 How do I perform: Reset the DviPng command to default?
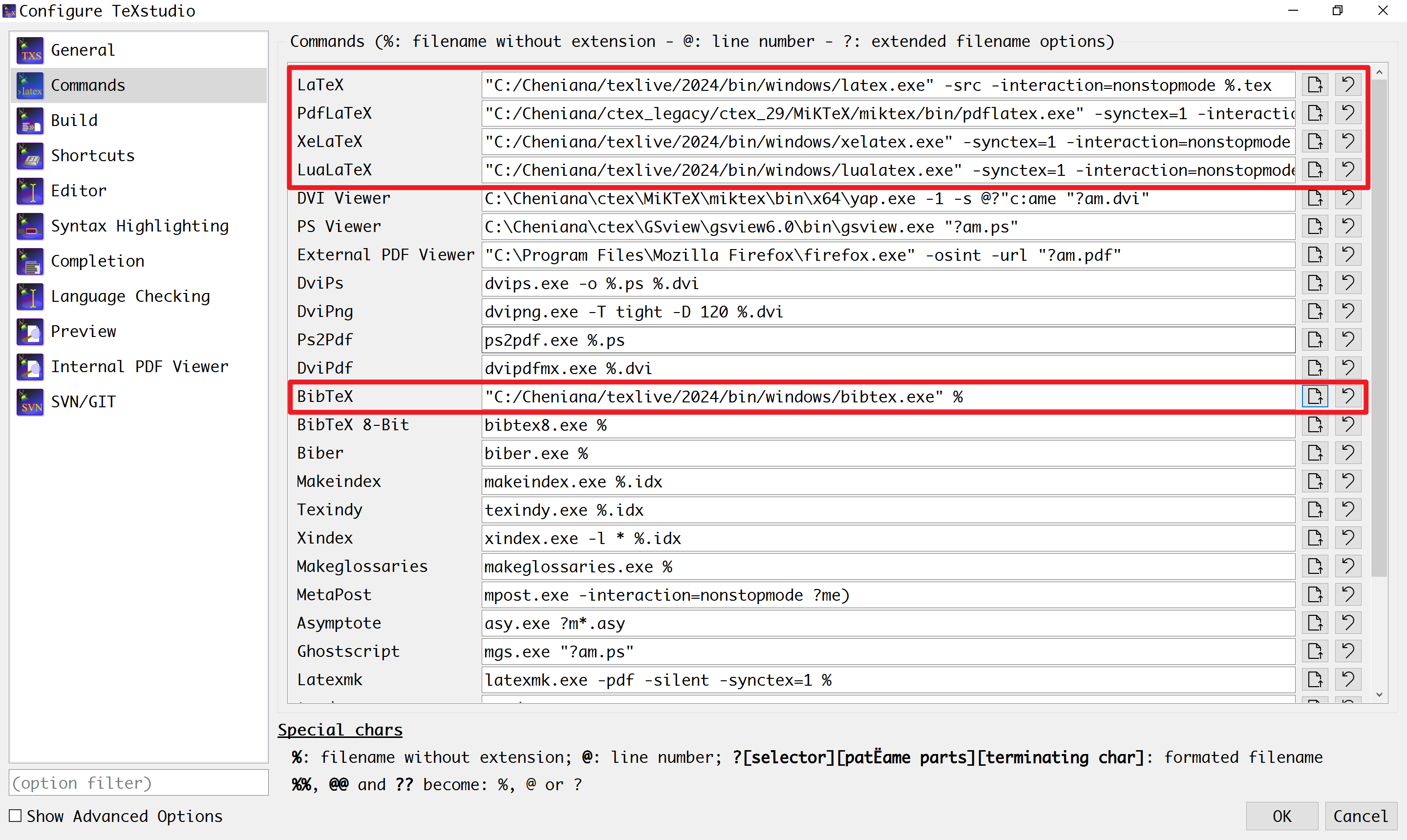click(x=1348, y=311)
